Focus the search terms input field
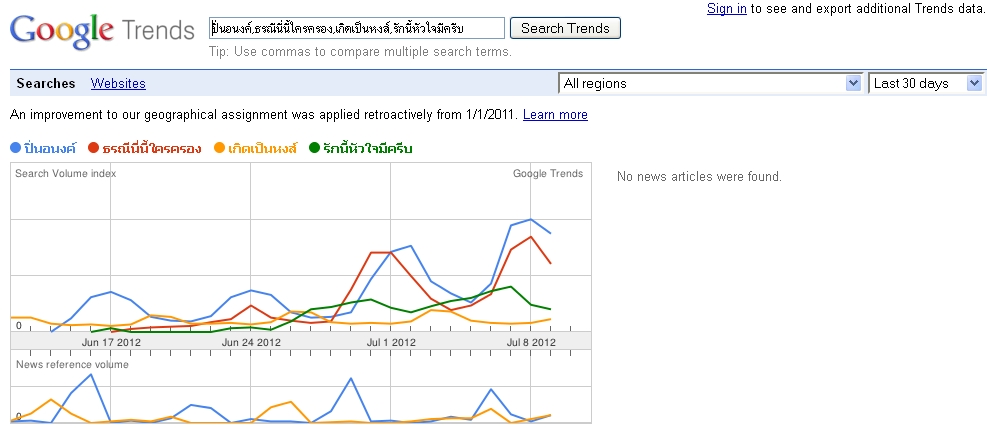987x428 pixels. coord(356,28)
